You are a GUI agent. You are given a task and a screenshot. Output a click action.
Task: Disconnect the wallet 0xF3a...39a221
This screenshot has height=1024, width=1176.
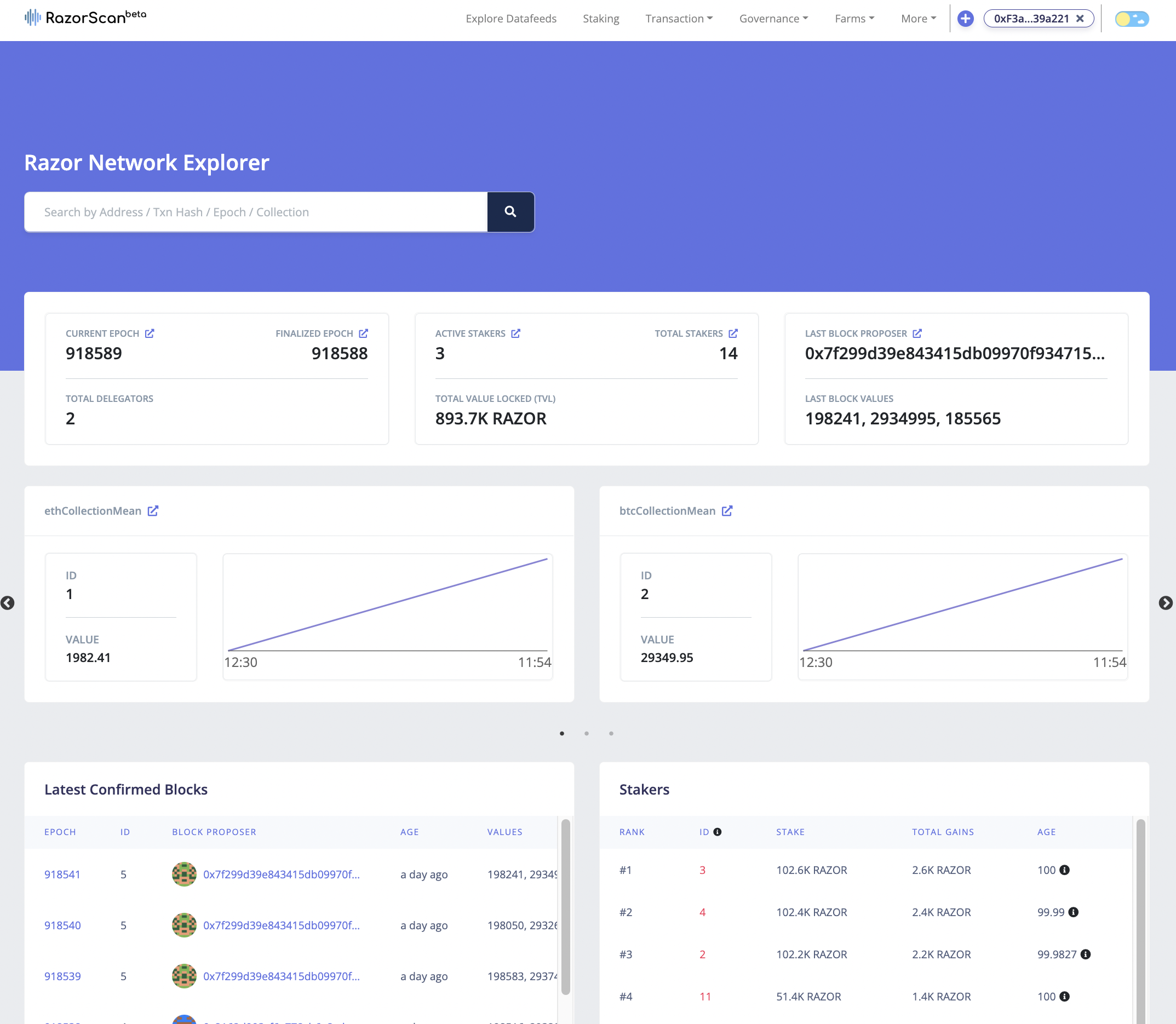coord(1081,18)
